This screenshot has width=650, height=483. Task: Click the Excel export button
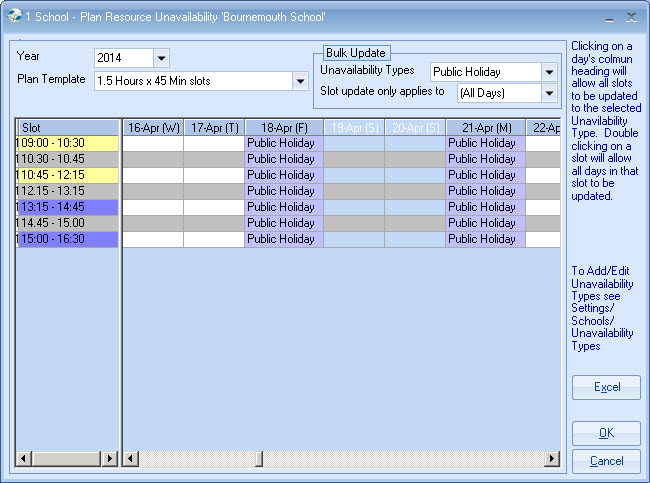(606, 387)
